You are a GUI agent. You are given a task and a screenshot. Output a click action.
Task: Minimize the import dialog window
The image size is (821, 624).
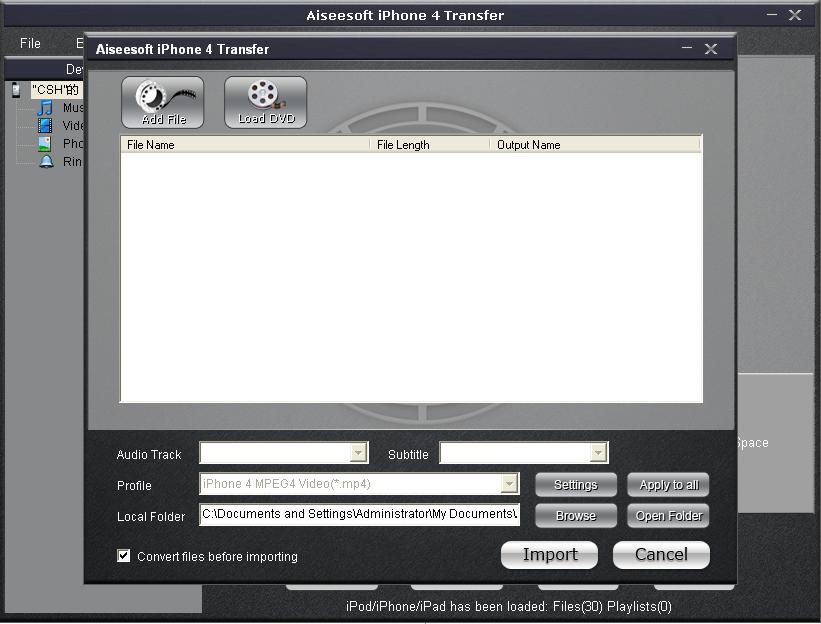[x=687, y=49]
